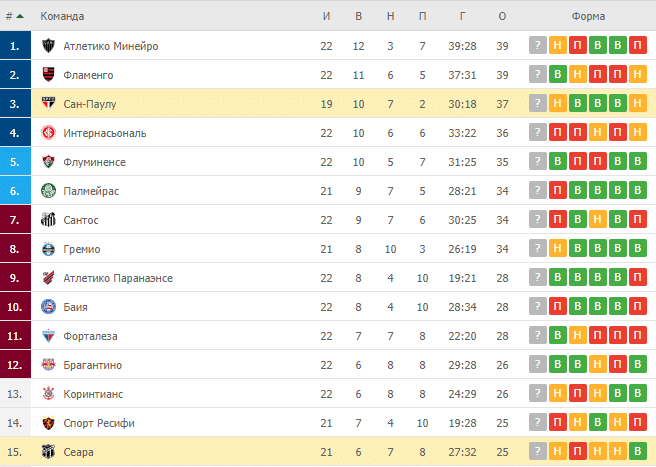
Task: Open the Флуминенсе team link
Action: (95, 162)
